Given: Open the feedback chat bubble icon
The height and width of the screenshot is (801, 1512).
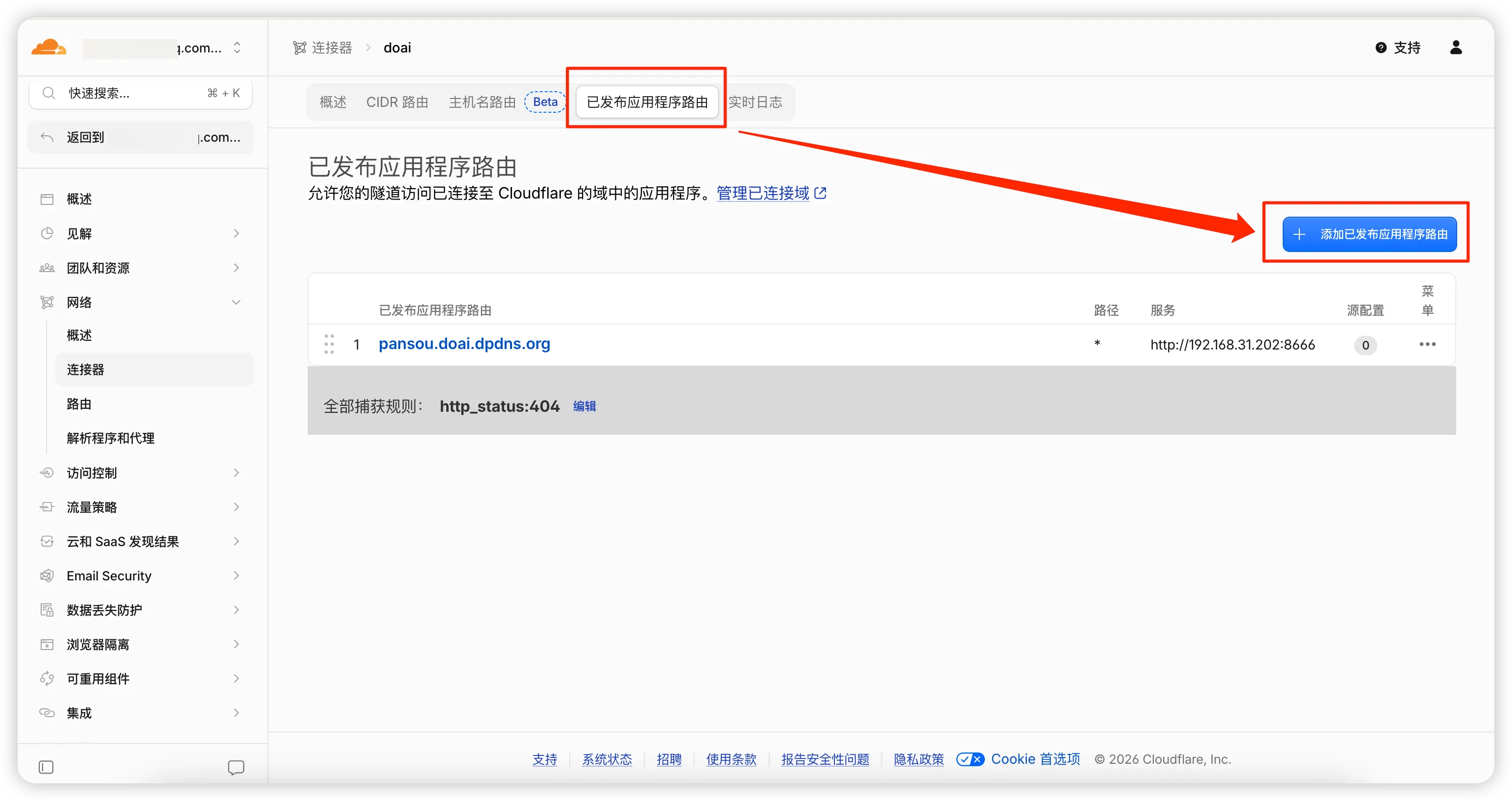Looking at the screenshot, I should [236, 767].
